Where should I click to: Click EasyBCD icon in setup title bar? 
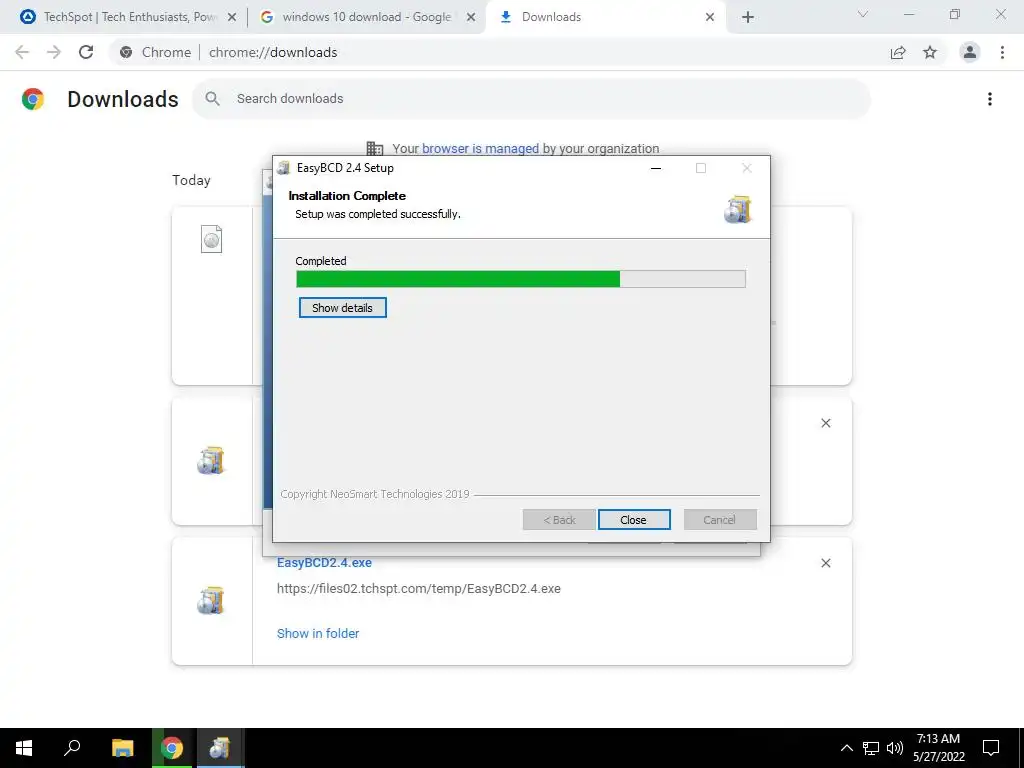tap(283, 168)
